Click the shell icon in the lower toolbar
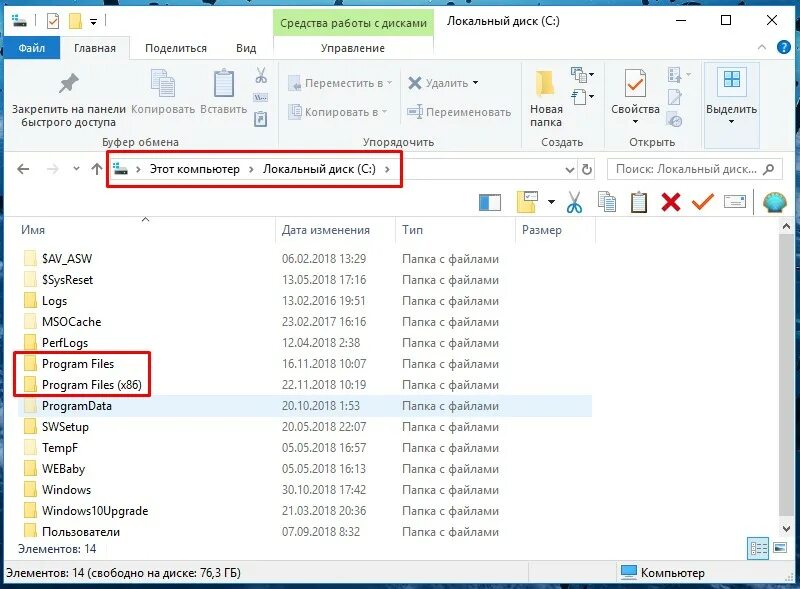 tap(774, 202)
